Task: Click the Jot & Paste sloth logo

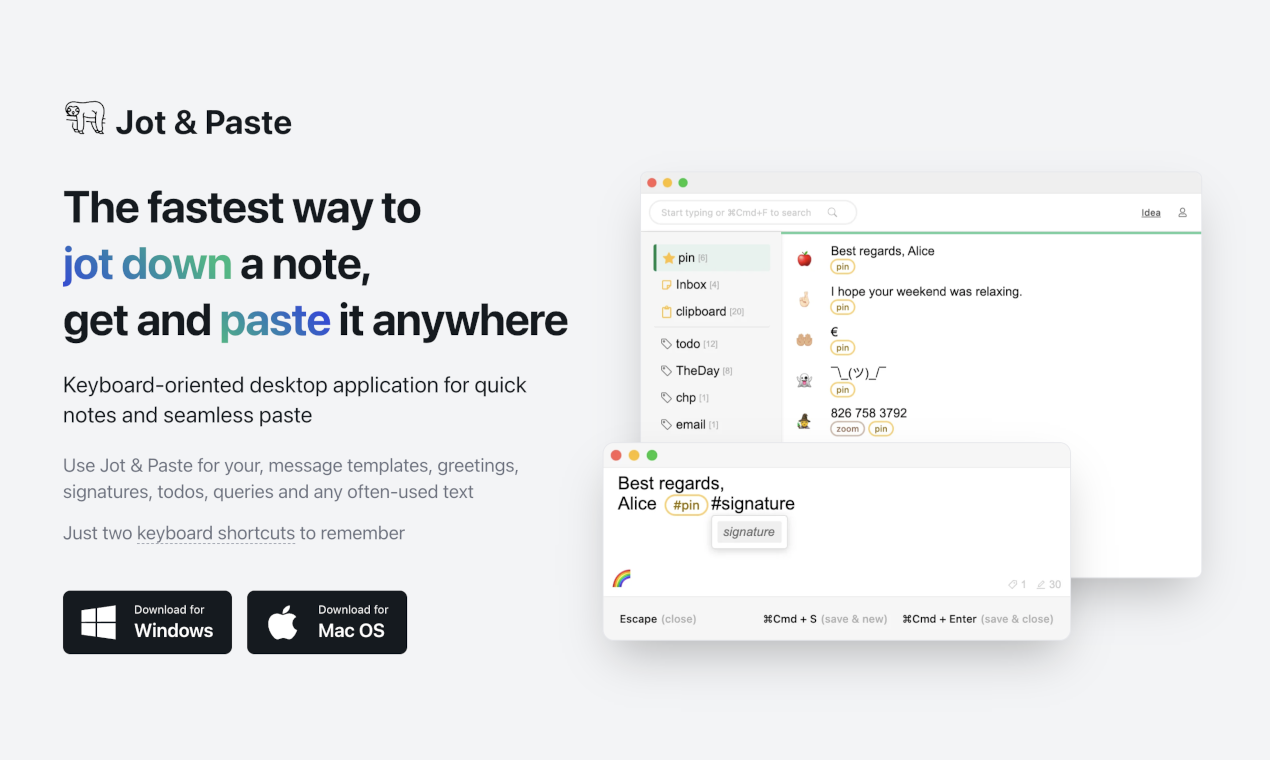Action: (85, 118)
